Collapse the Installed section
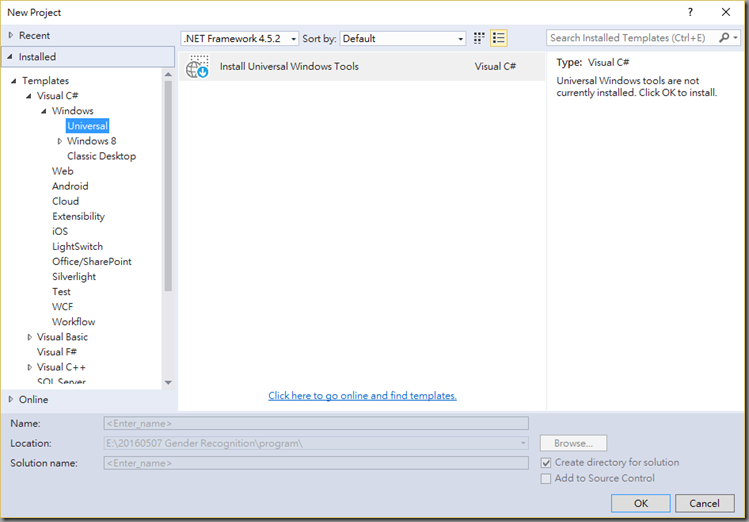 [x=10, y=57]
